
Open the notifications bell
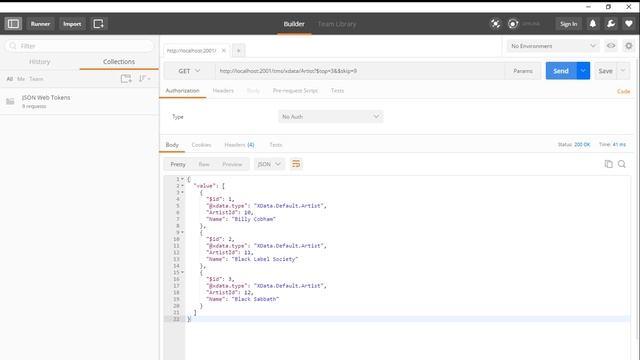click(x=593, y=24)
